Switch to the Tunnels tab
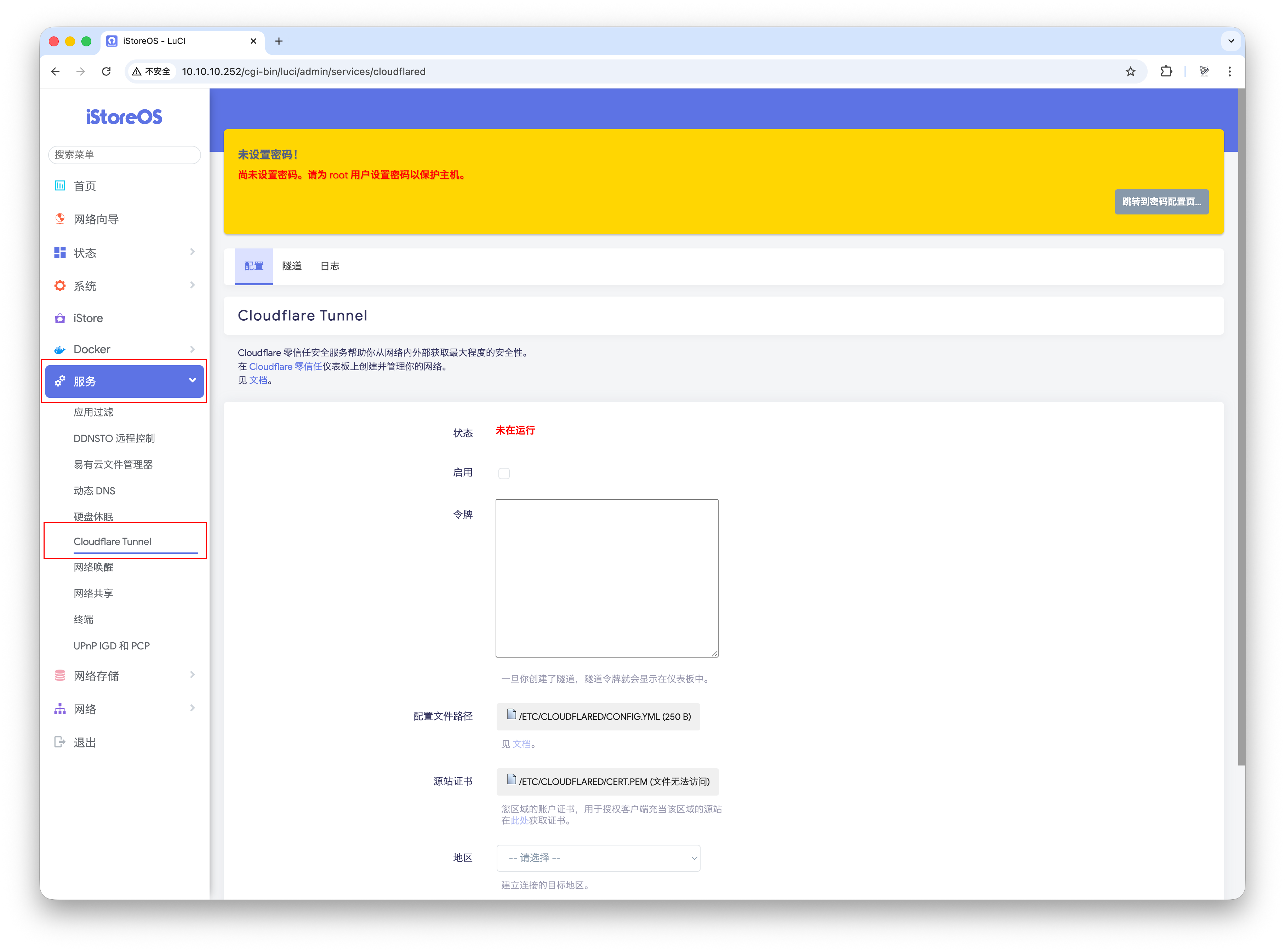1285x952 pixels. coord(292,266)
